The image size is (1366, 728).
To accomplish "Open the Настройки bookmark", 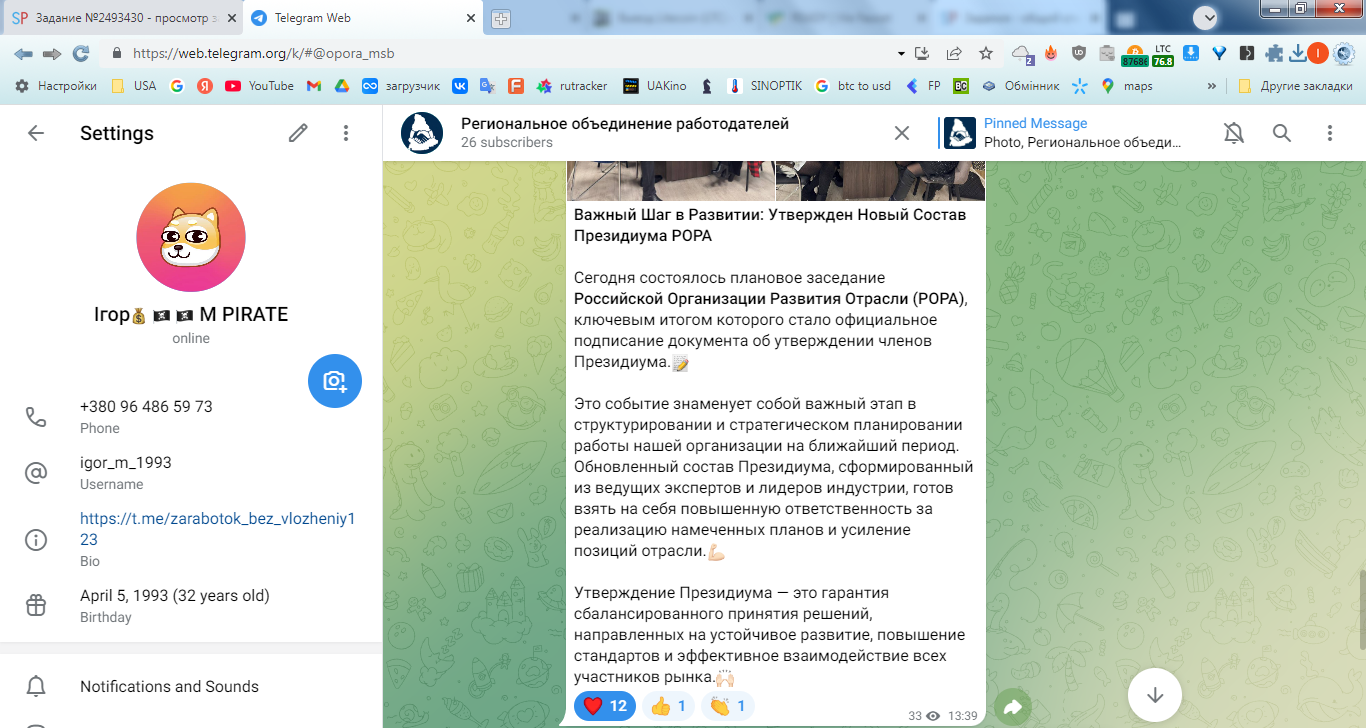I will [x=56, y=86].
